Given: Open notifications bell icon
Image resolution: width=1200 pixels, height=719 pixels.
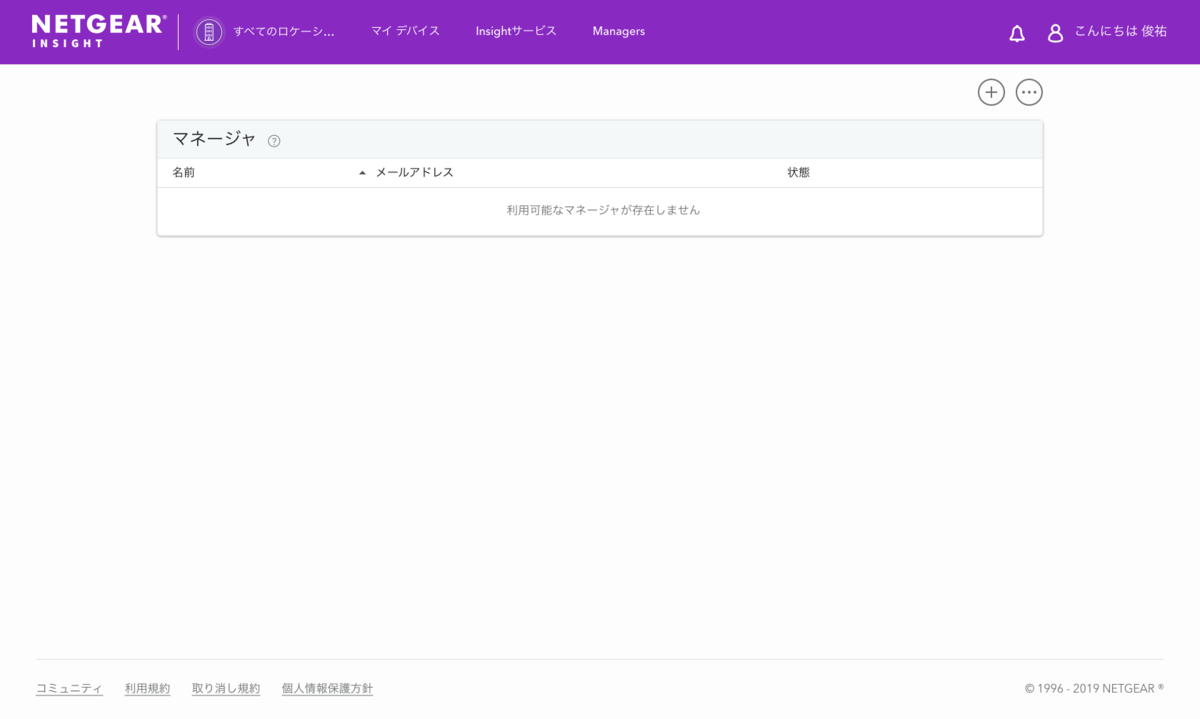Looking at the screenshot, I should pyautogui.click(x=1017, y=33).
